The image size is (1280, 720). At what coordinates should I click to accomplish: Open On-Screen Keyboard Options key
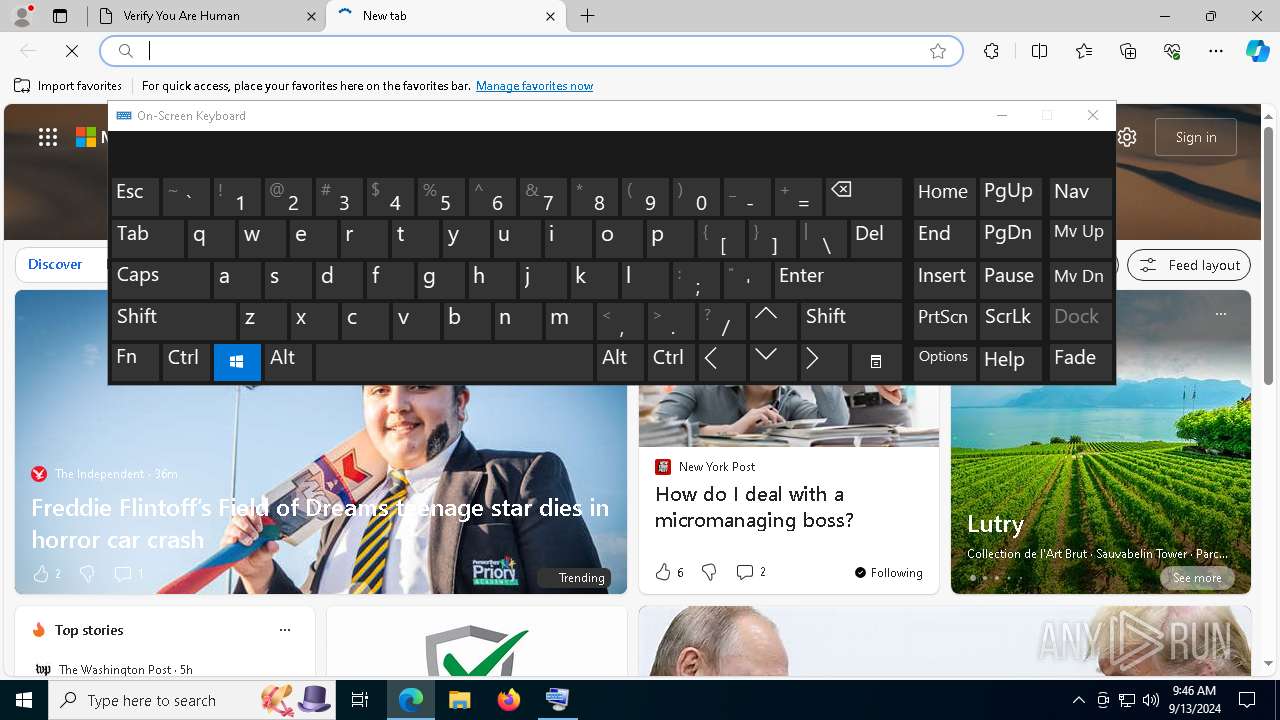click(x=944, y=362)
